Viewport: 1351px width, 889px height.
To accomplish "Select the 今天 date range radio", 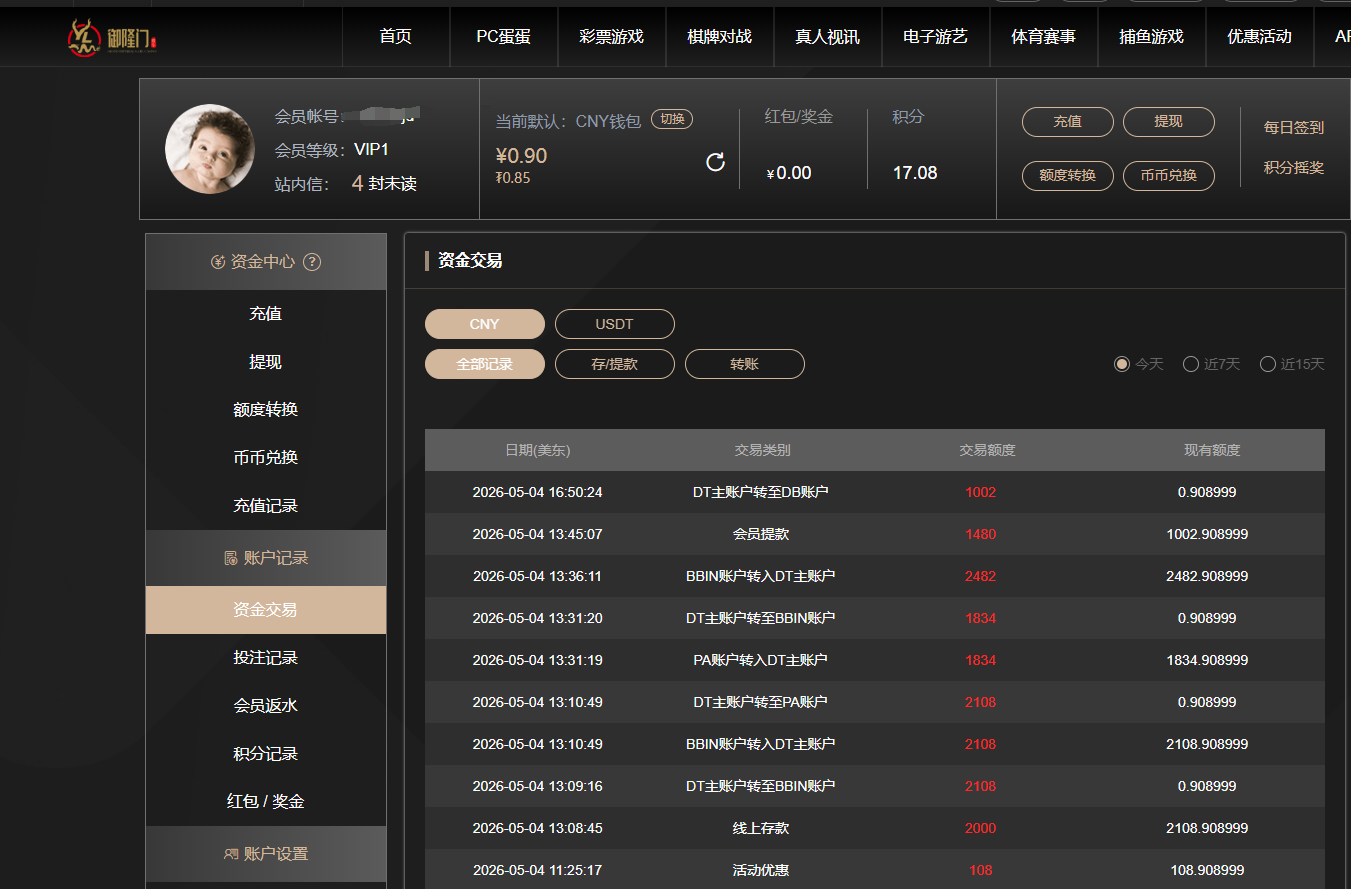I will click(x=1122, y=364).
